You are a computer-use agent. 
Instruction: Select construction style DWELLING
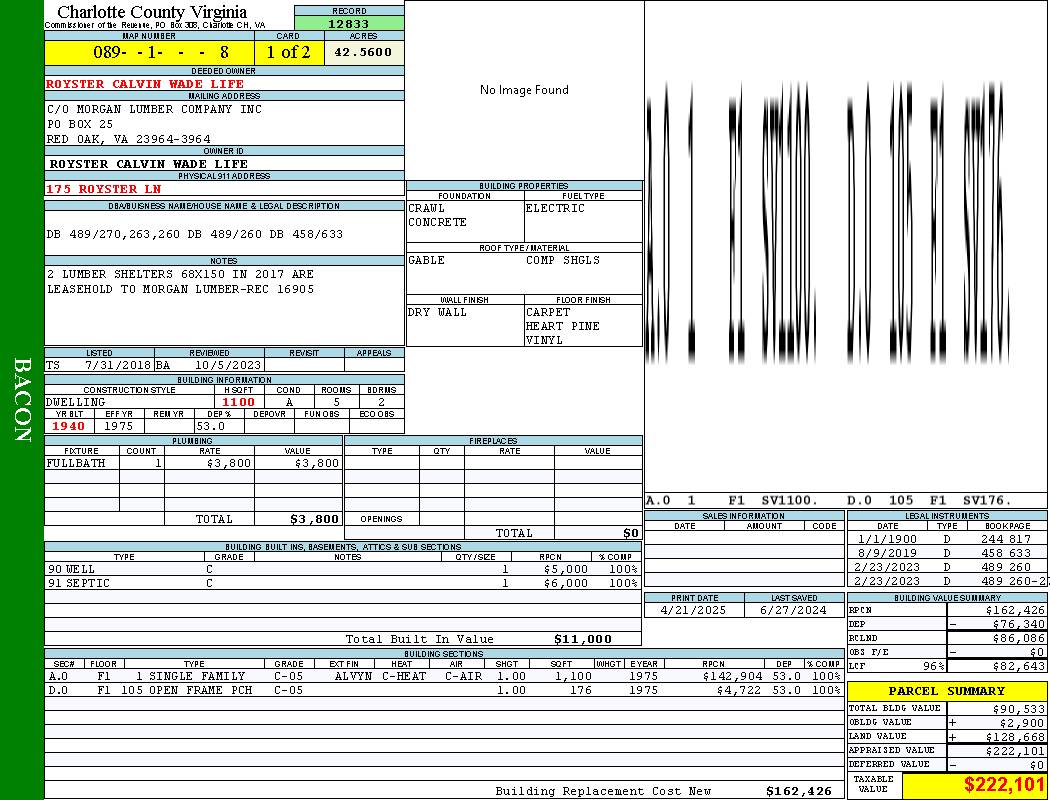pos(75,402)
